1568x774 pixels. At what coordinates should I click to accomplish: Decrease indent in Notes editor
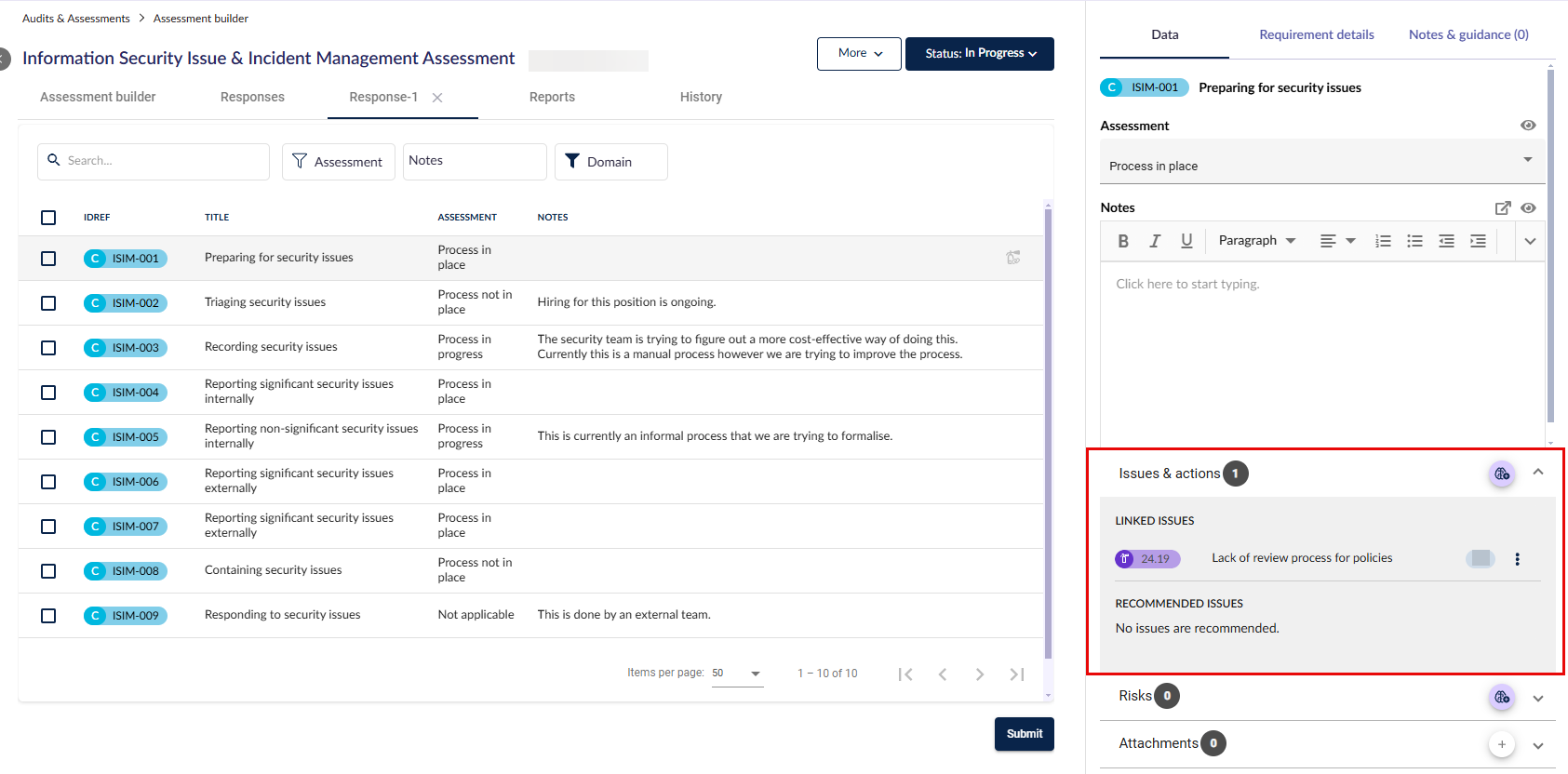(1446, 241)
